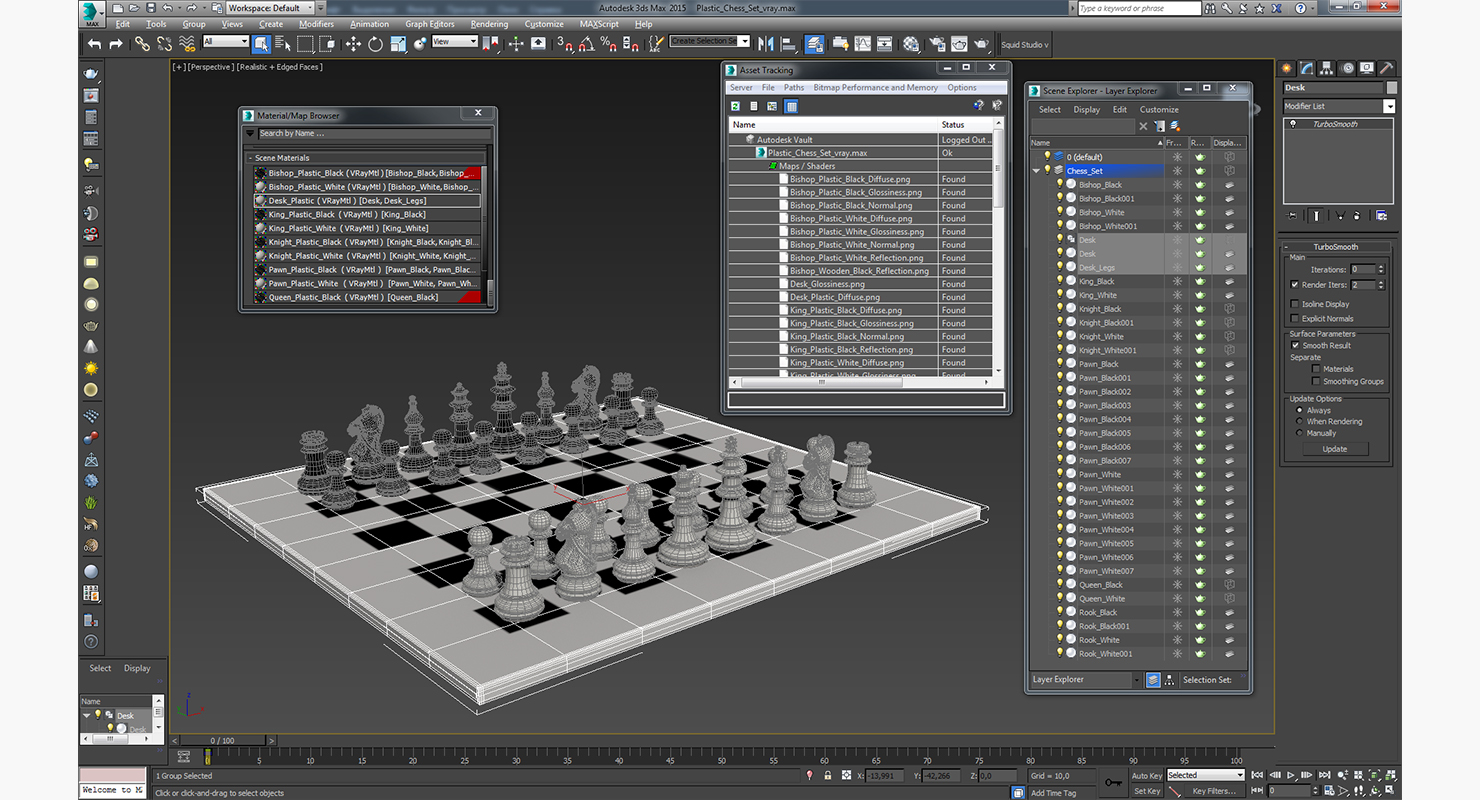Image resolution: width=1480 pixels, height=800 pixels.
Task: Enable Separate by Materials checkbox
Action: click(1316, 369)
